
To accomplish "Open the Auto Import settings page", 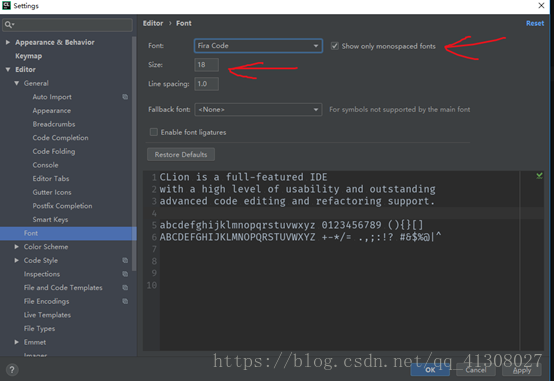I will coord(52,97).
